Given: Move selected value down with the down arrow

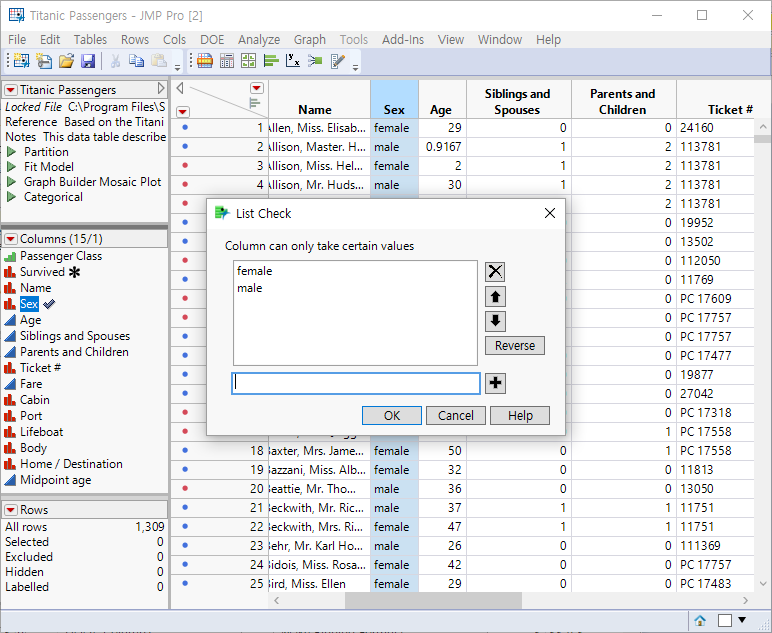Looking at the screenshot, I should pos(496,321).
